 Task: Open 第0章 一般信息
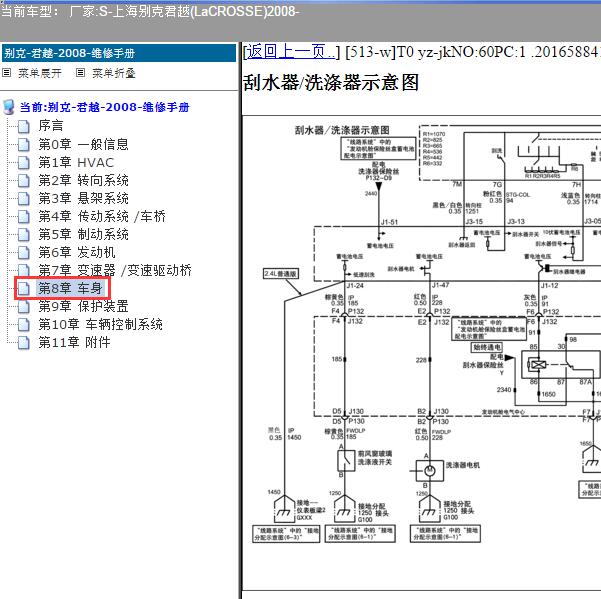pyautogui.click(x=84, y=144)
